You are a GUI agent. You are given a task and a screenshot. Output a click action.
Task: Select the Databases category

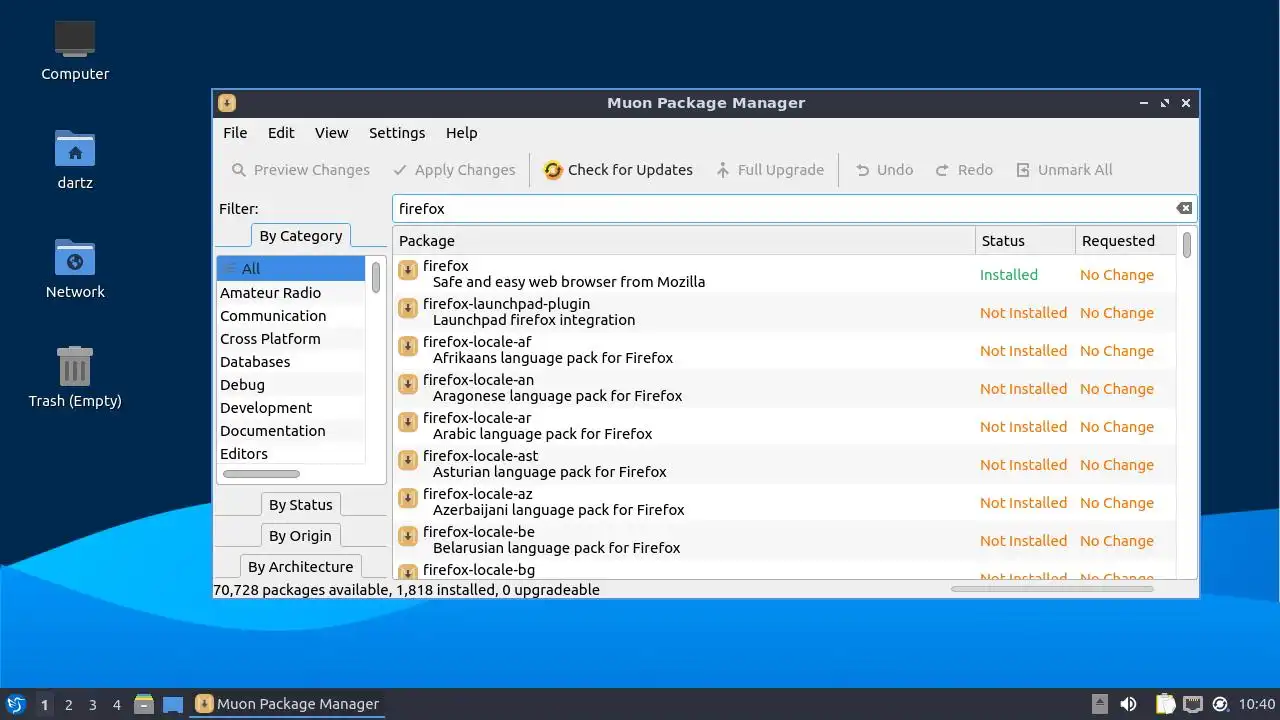coord(291,362)
